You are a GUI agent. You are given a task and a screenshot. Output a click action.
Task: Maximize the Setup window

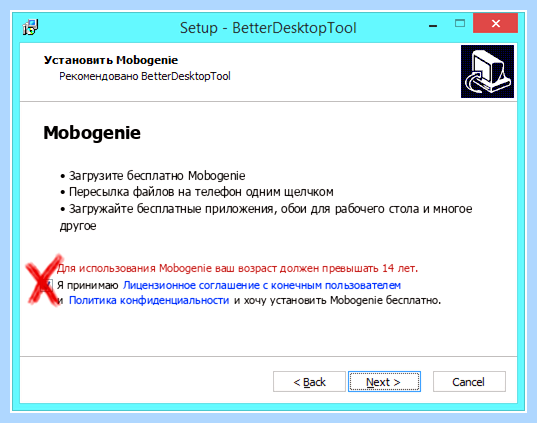point(460,24)
